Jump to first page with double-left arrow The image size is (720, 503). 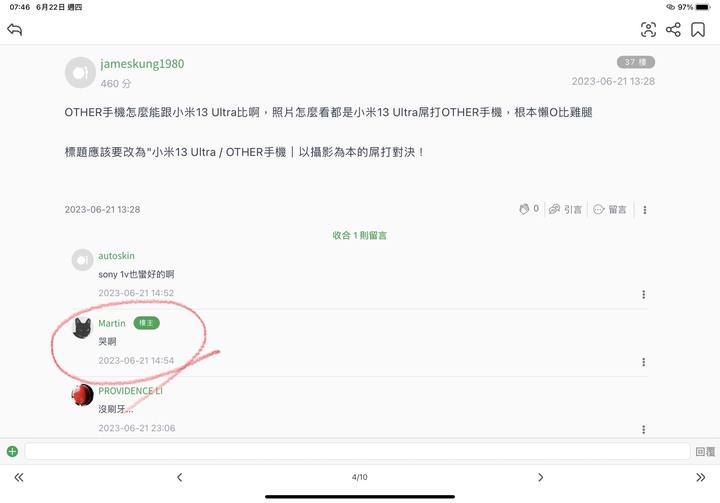coord(19,477)
